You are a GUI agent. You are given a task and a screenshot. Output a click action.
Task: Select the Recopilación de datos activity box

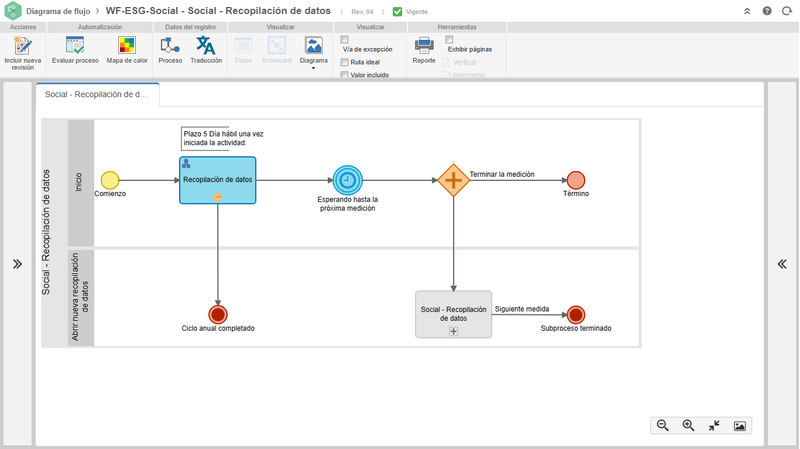tap(217, 180)
